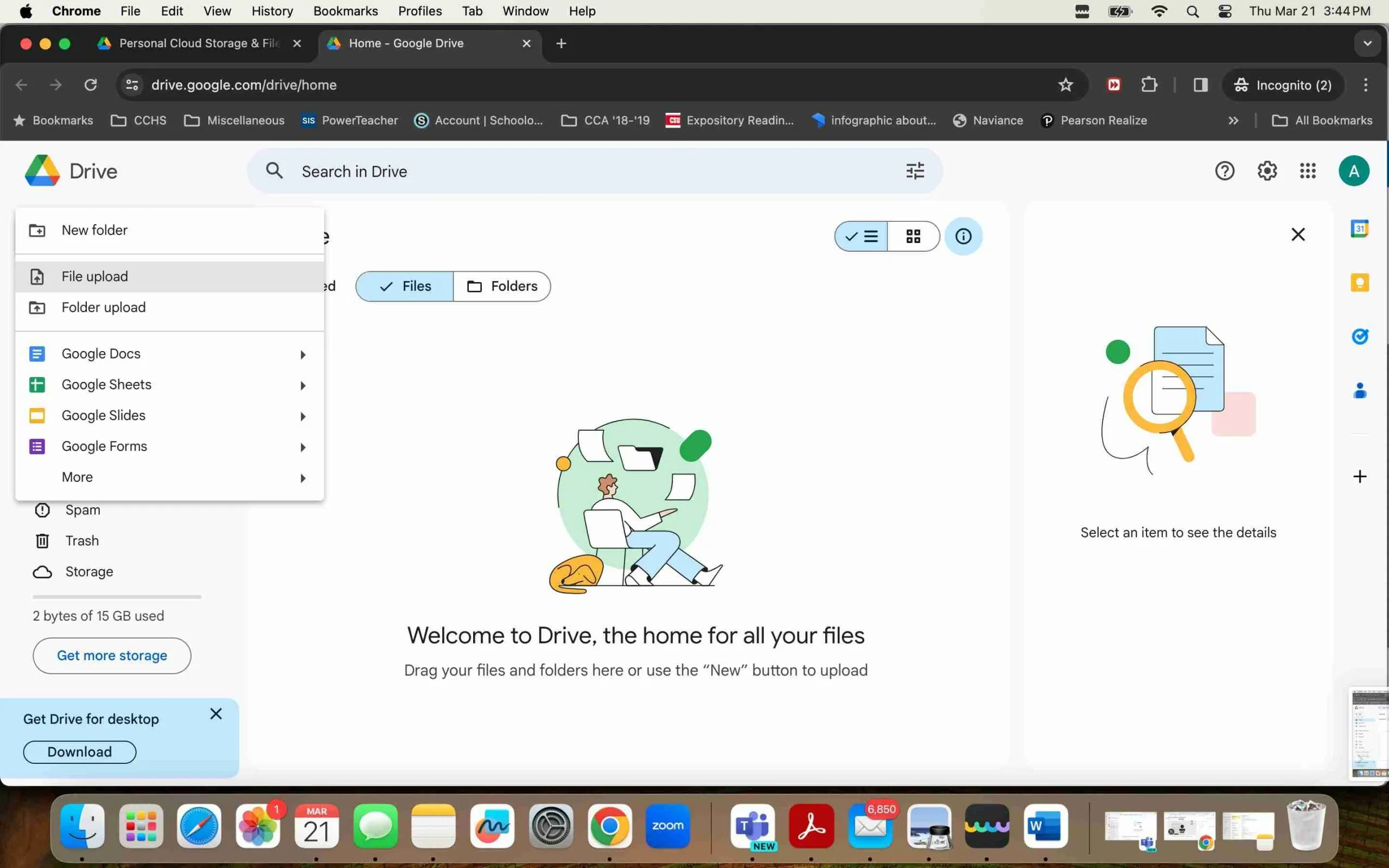Reload the page
Screen dimensions: 1389x868
(91, 85)
